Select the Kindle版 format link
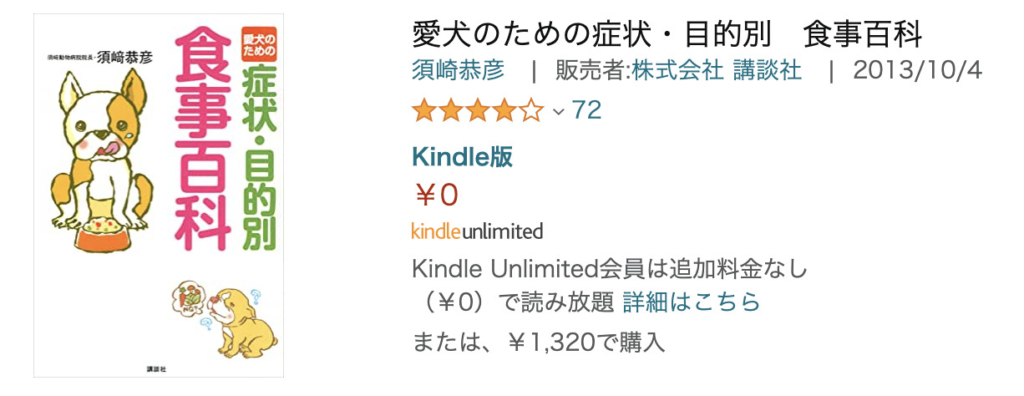This screenshot has width=1024, height=396. pos(462,156)
